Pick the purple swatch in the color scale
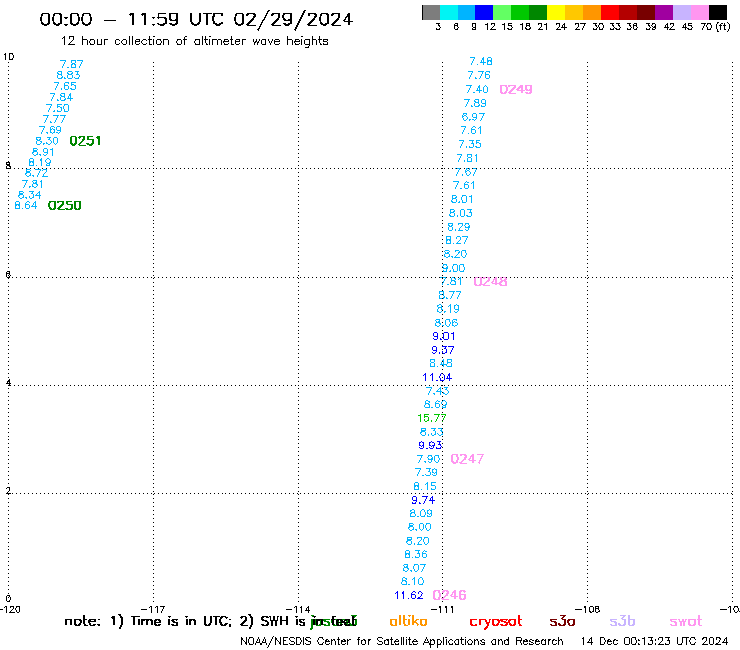This screenshot has height=650, width=740. pos(664,13)
